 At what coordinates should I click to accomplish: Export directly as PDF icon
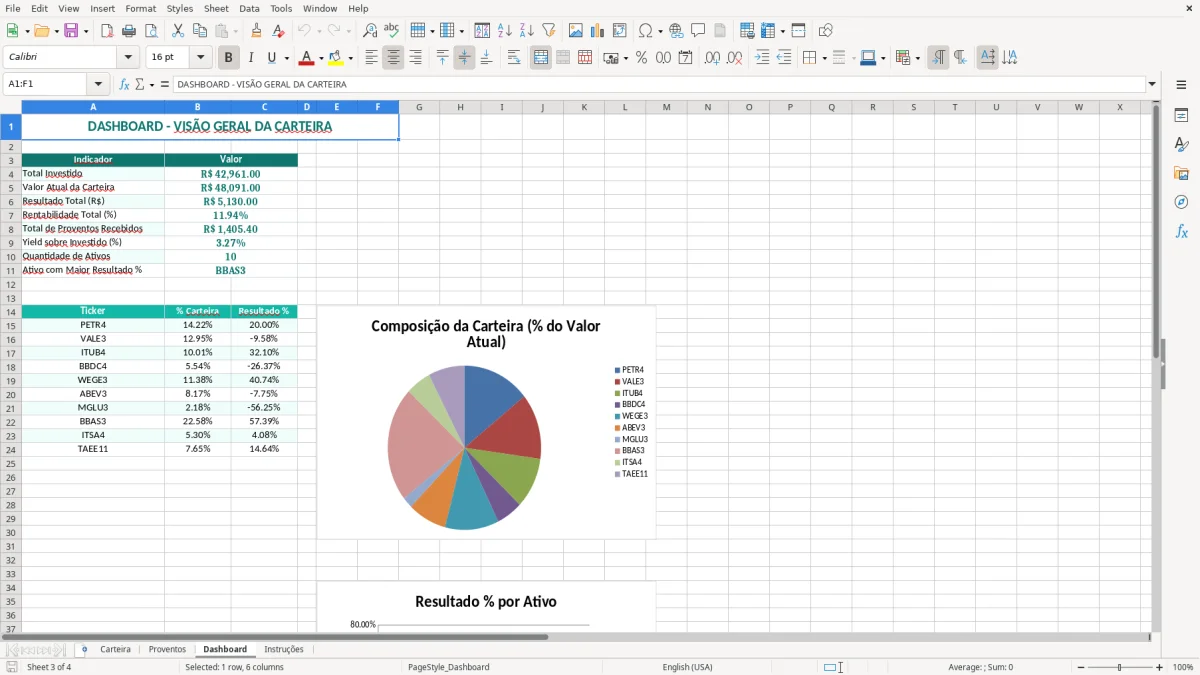(107, 31)
